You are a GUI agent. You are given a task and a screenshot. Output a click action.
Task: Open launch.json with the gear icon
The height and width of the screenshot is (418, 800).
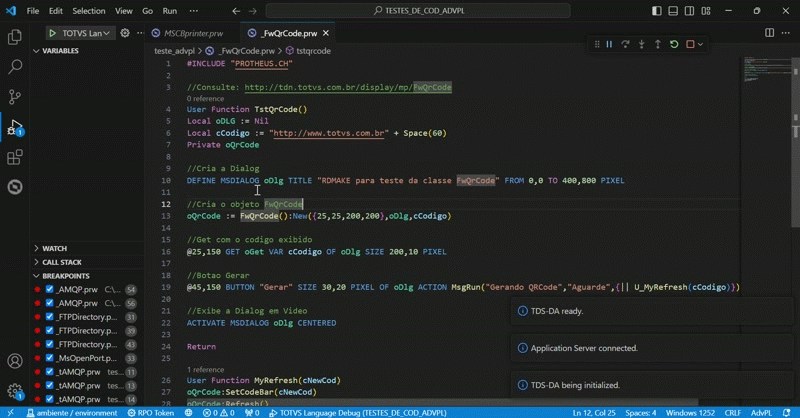click(125, 33)
